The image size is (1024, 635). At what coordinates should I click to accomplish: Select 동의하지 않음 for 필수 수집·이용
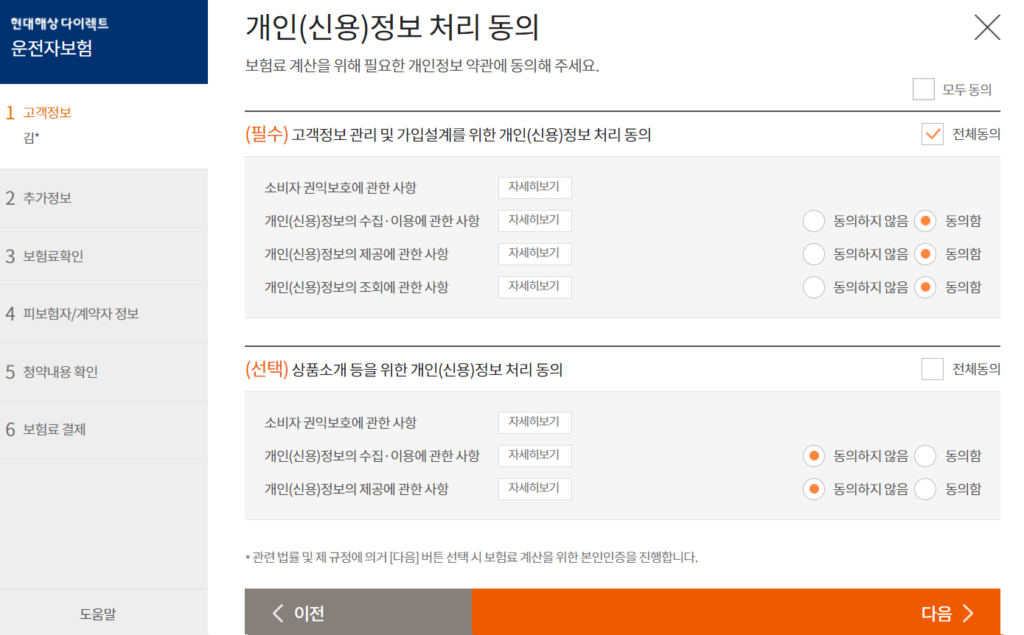point(814,221)
